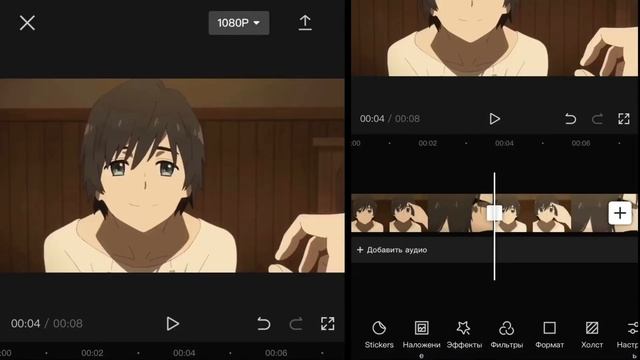Expand right panel preview to fullscreen
Viewport: 640px width, 360px height.
click(x=624, y=119)
